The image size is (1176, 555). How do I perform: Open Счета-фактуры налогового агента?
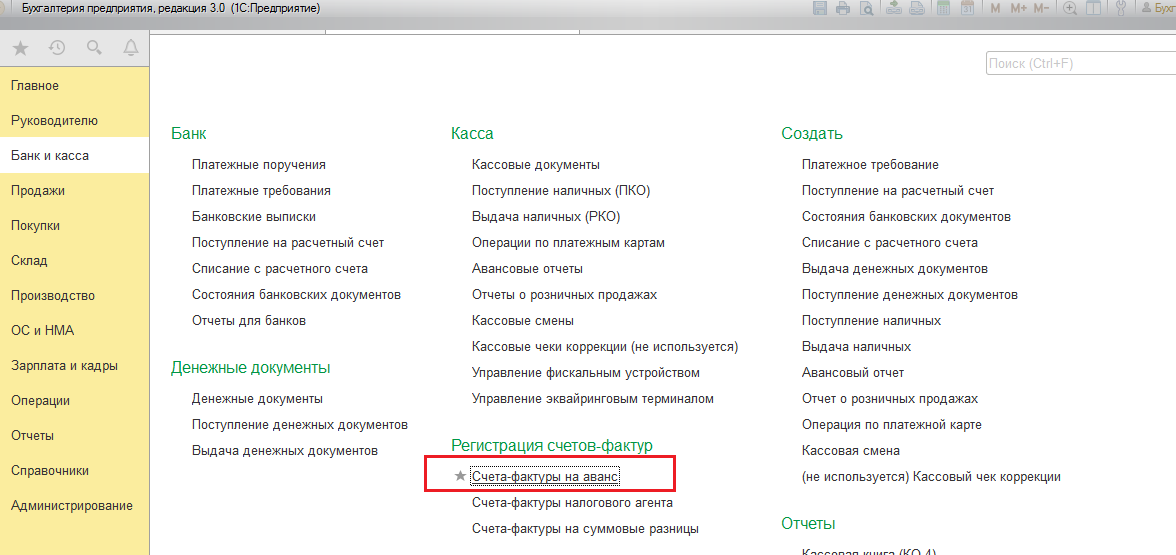[x=572, y=502]
